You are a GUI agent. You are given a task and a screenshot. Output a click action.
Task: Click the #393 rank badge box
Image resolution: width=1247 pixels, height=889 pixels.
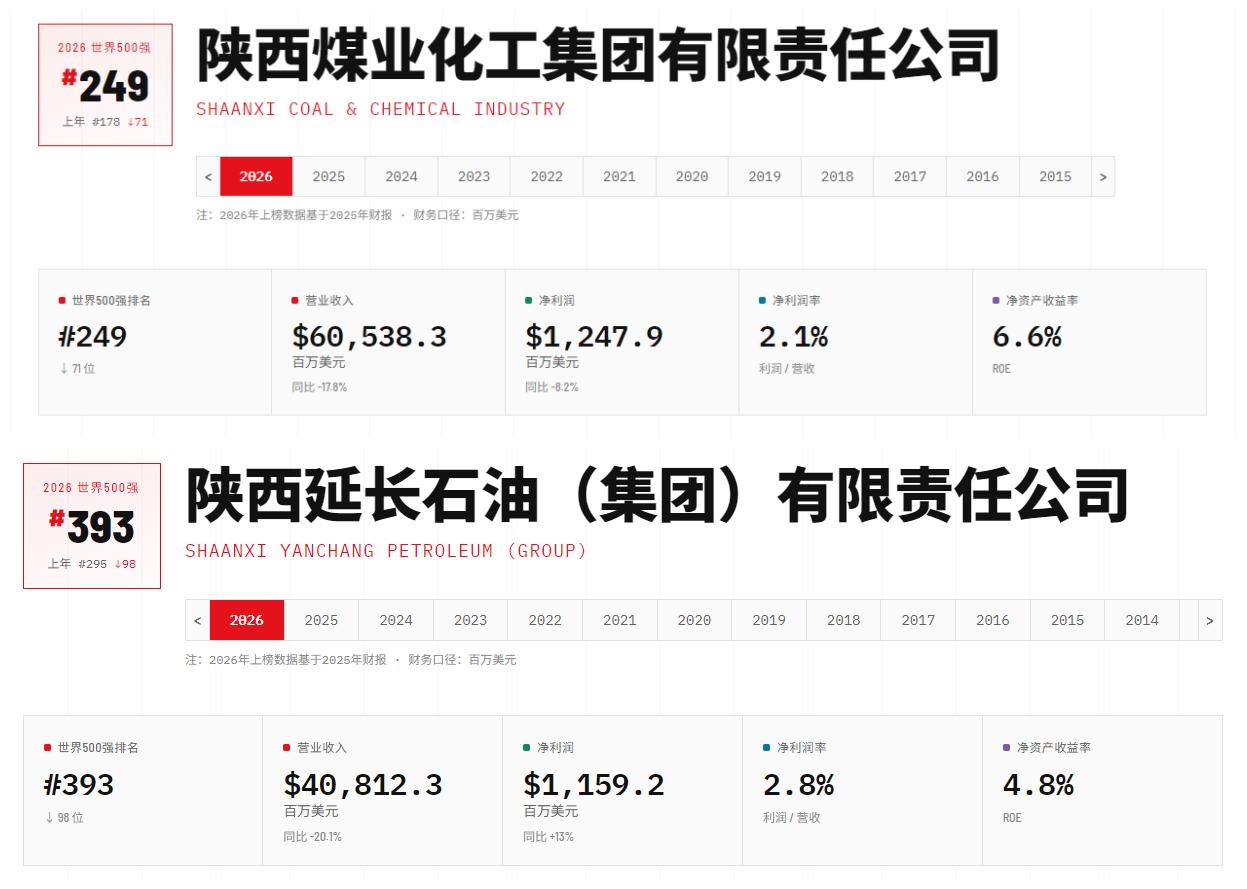point(92,526)
